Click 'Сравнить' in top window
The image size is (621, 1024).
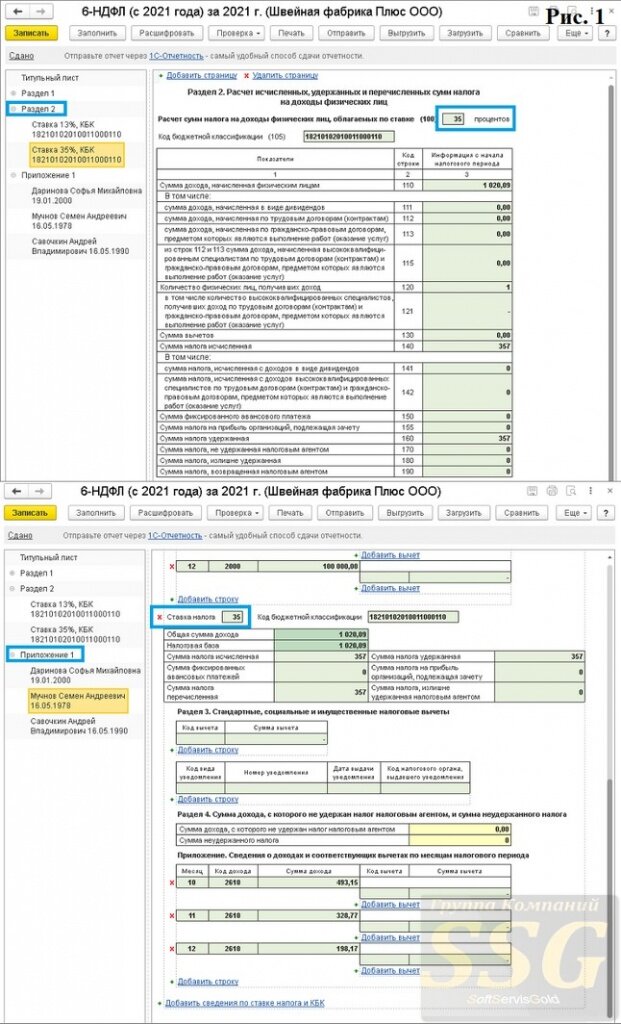coord(522,33)
